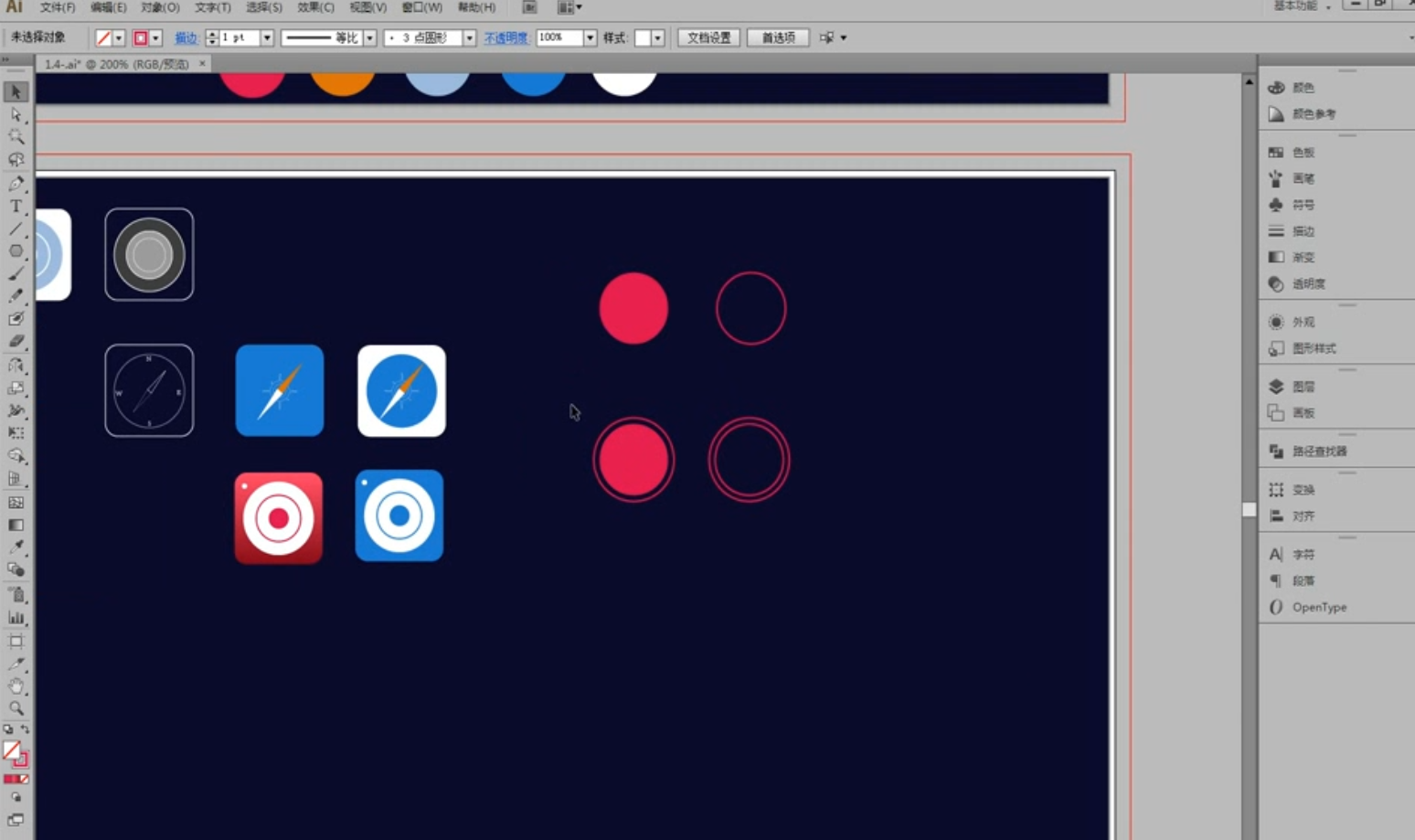This screenshot has height=840, width=1415.
Task: Select the Direct Selection tool
Action: [x=16, y=115]
